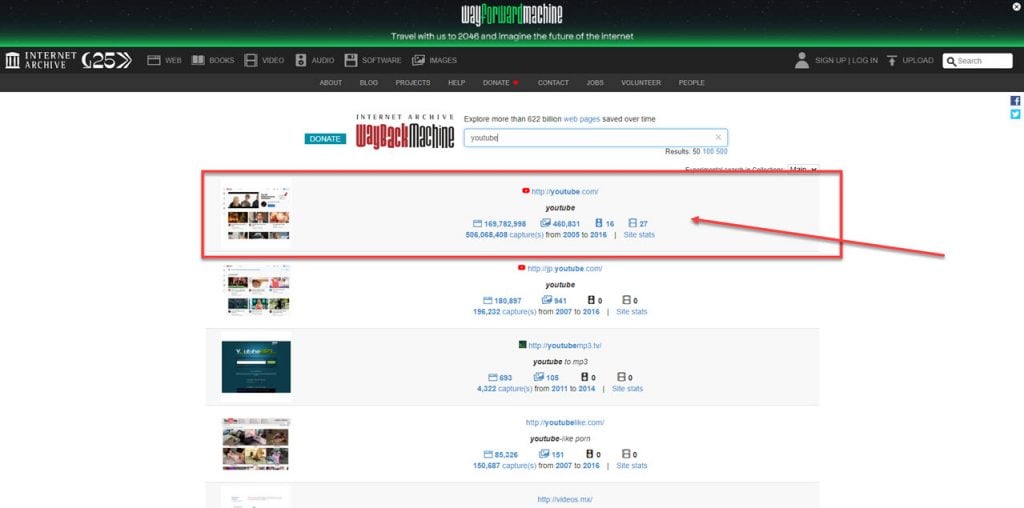The width and height of the screenshot is (1024, 508).
Task: Click the teal DONATE button
Action: (325, 138)
